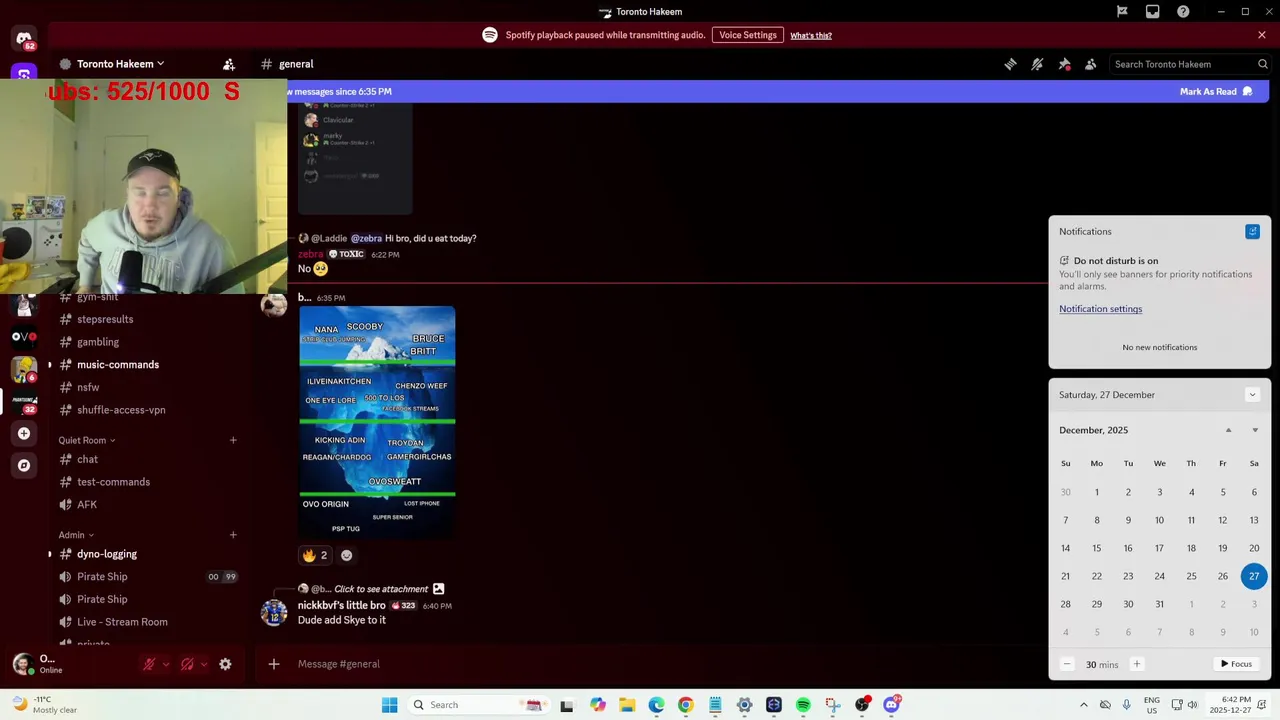The image size is (1280, 720).
Task: Dismiss the Spotify playback paused banner
Action: [x=1262, y=35]
